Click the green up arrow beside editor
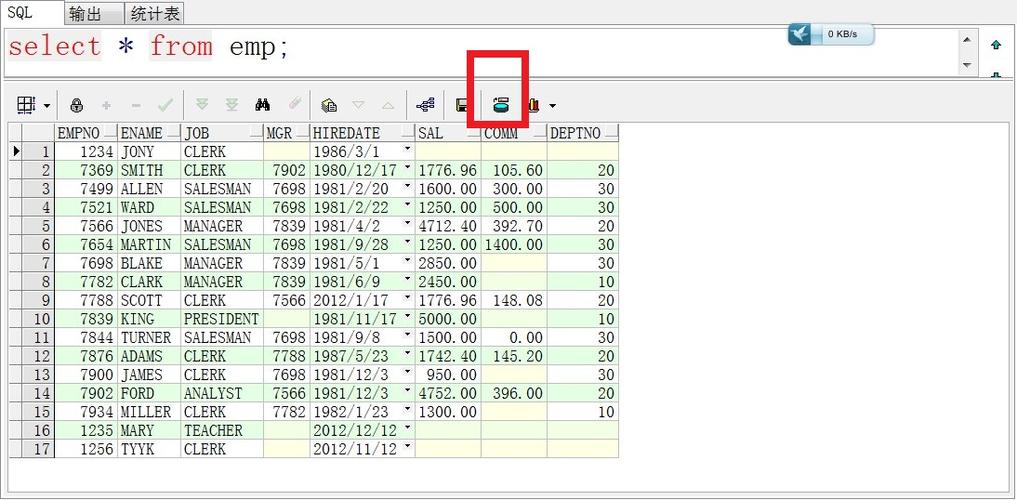This screenshot has height=500, width=1017. 996,45
